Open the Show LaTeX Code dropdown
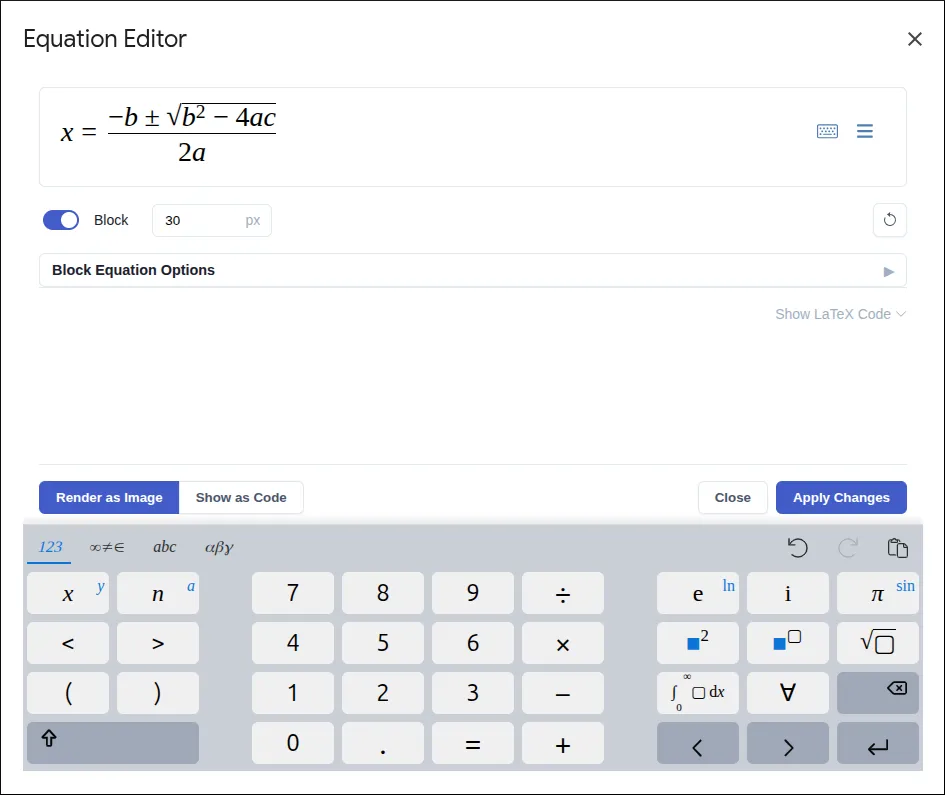This screenshot has width=945, height=795. coord(840,314)
